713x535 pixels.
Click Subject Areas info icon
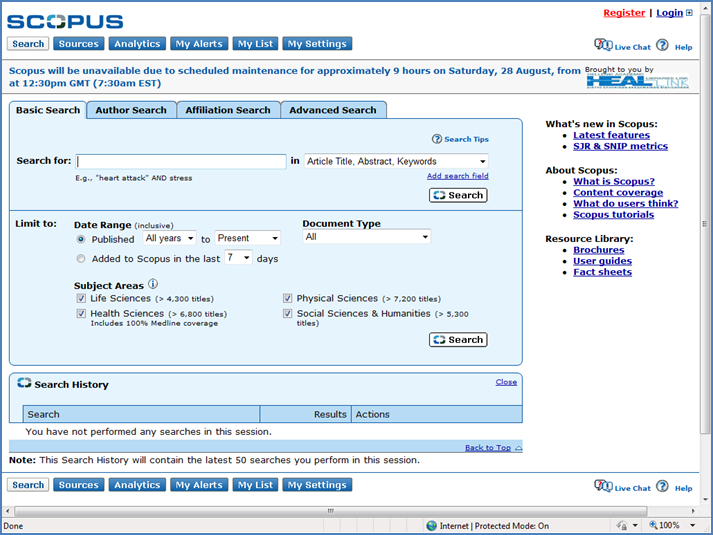153,284
